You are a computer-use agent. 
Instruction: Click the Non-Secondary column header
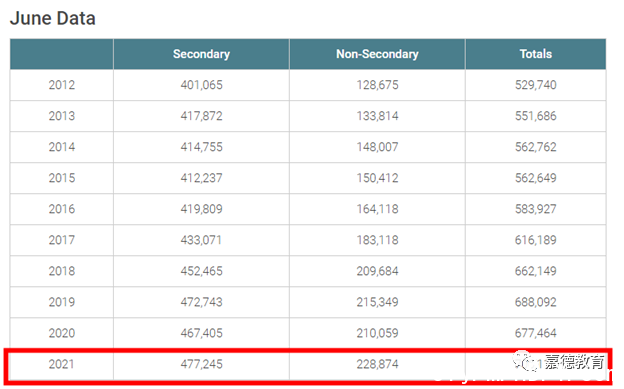tap(377, 54)
